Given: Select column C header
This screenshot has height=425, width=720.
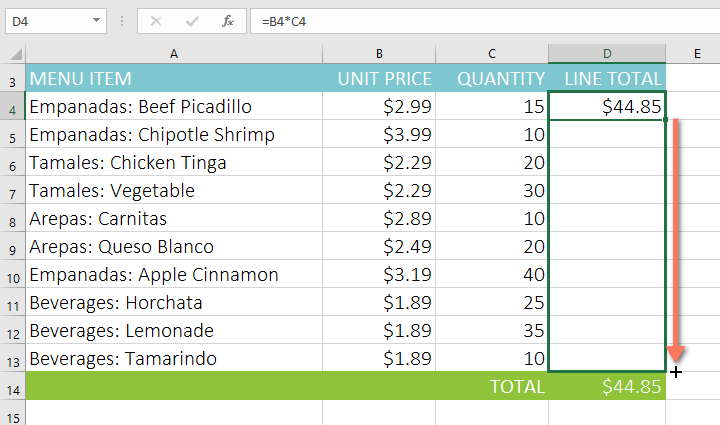Looking at the screenshot, I should (x=492, y=53).
